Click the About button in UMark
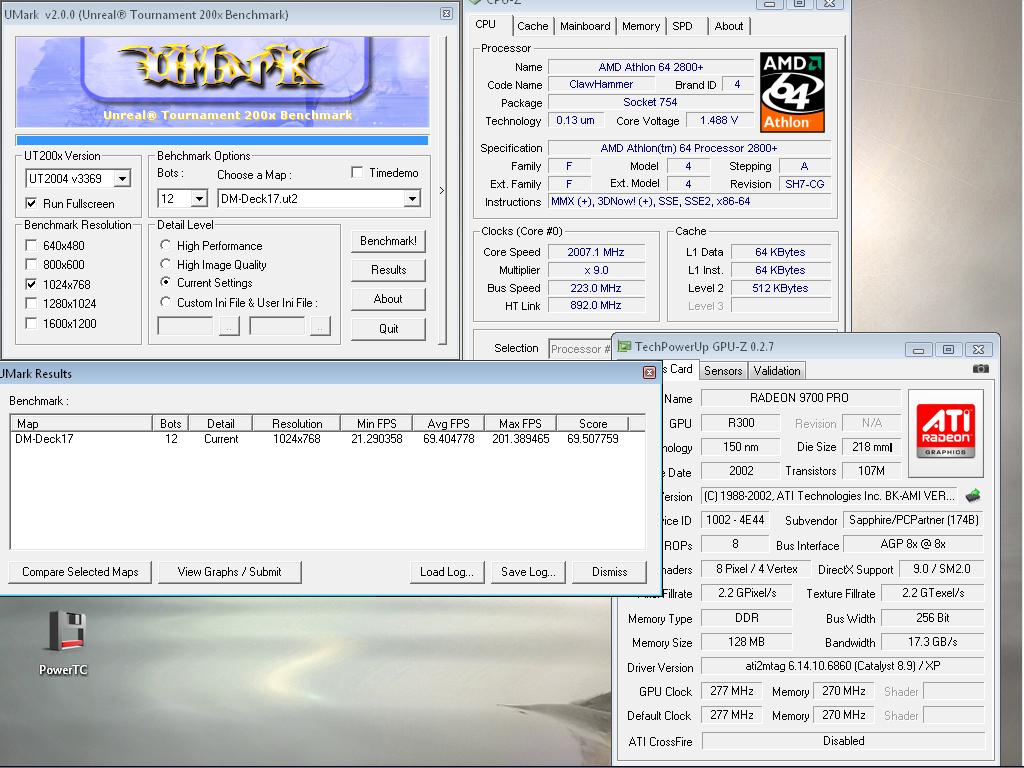 click(388, 298)
